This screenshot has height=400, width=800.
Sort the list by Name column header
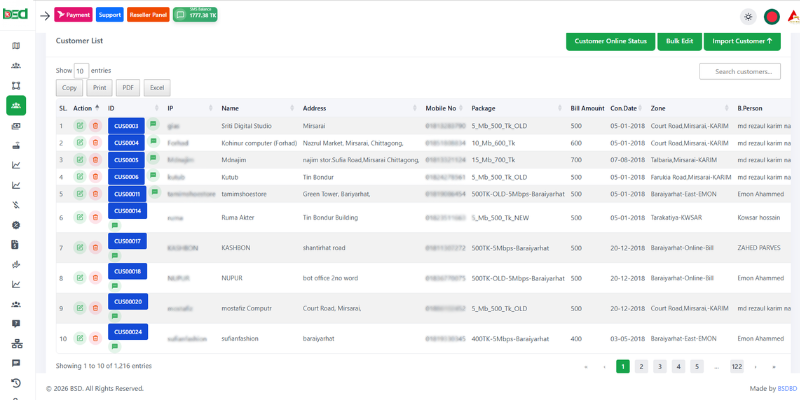point(230,108)
